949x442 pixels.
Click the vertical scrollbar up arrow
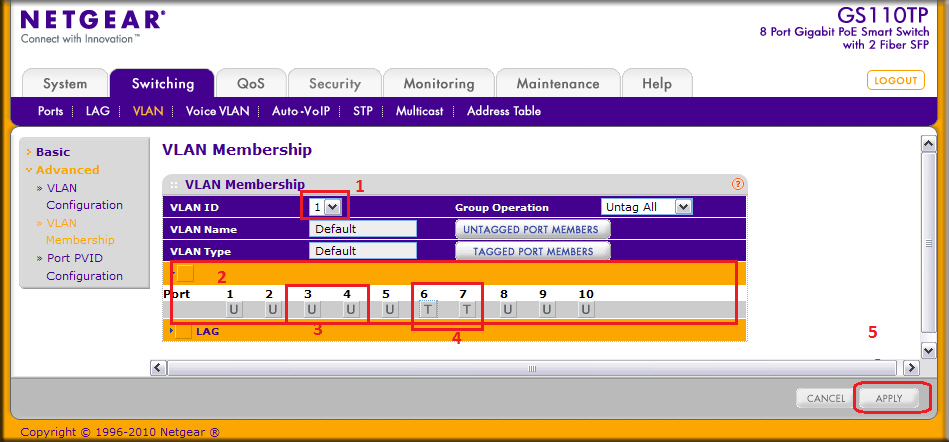click(927, 144)
